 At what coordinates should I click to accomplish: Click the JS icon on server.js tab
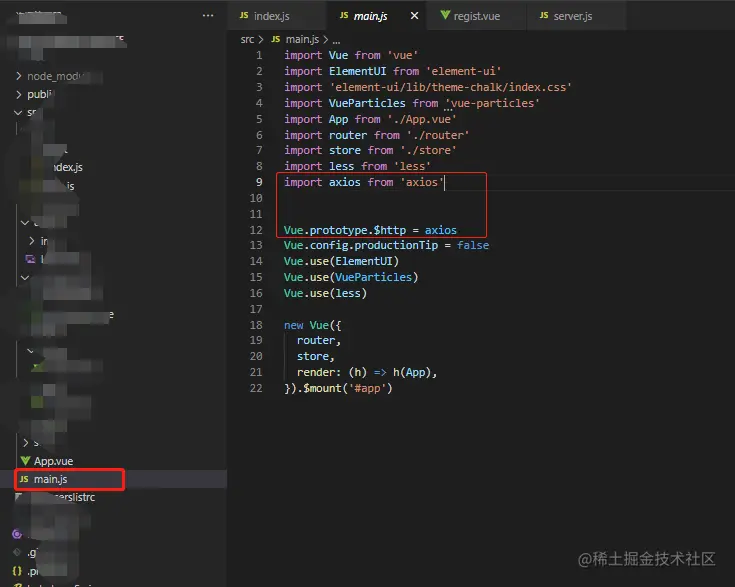click(x=544, y=15)
